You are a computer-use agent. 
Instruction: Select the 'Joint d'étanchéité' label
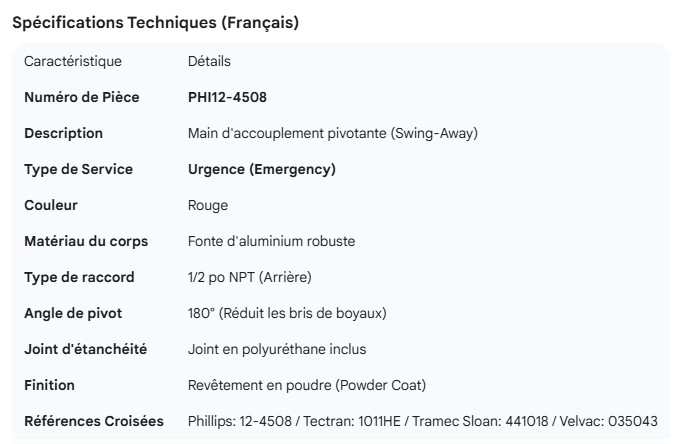click(86, 349)
